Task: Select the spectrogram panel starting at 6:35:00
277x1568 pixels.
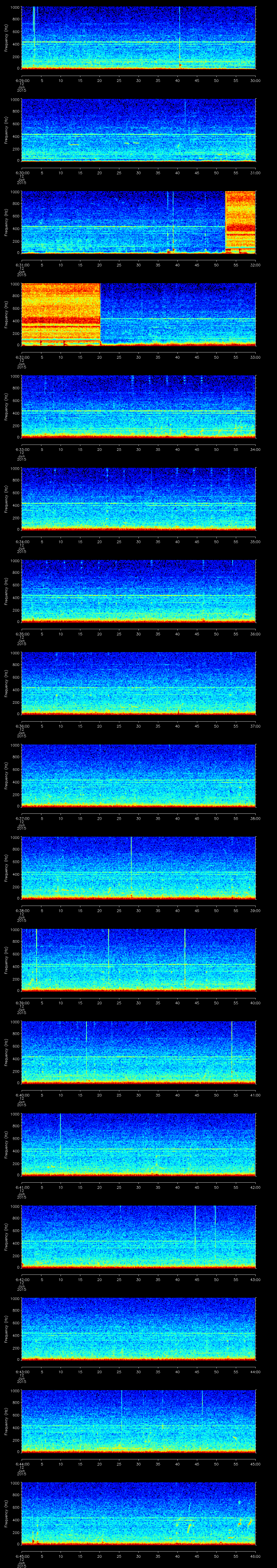Action: (x=138, y=591)
